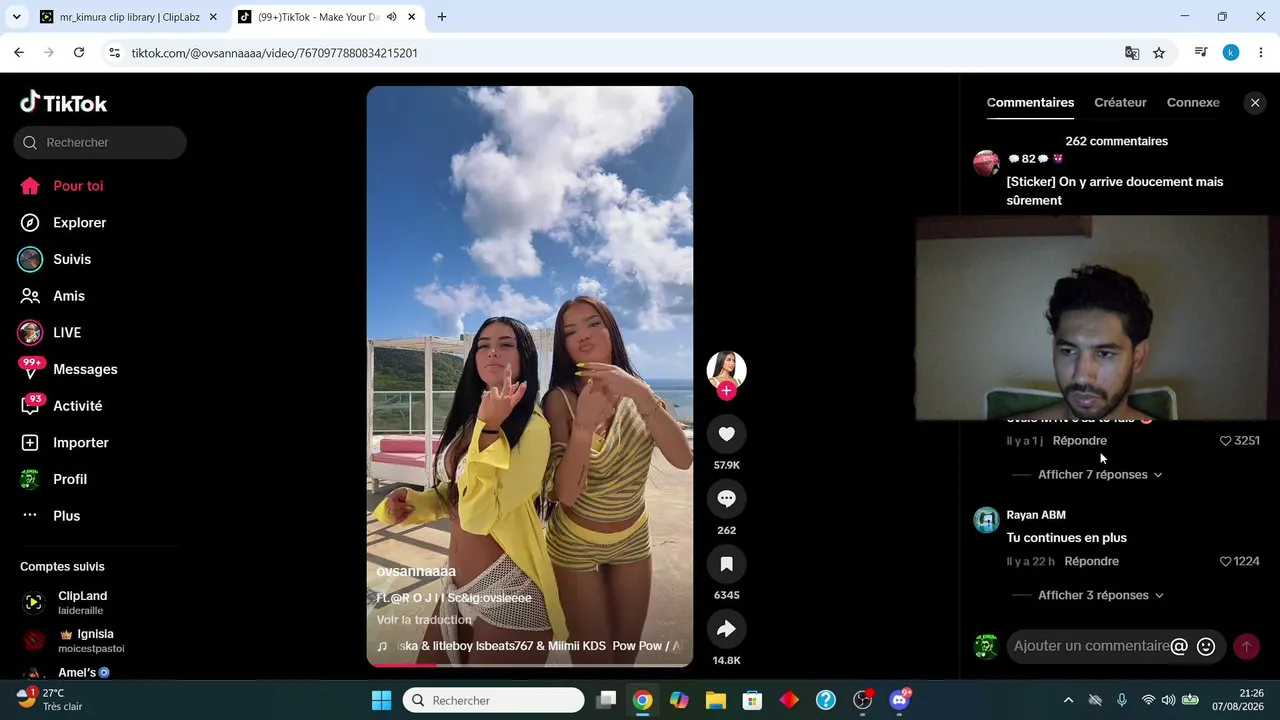This screenshot has width=1280, height=720.
Task: Click Répondre under the 3251-likes comment
Action: pos(1080,441)
